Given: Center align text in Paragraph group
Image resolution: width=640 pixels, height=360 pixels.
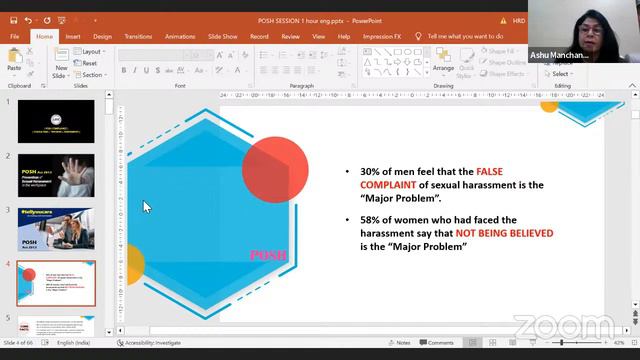Looking at the screenshot, I should [x=275, y=70].
